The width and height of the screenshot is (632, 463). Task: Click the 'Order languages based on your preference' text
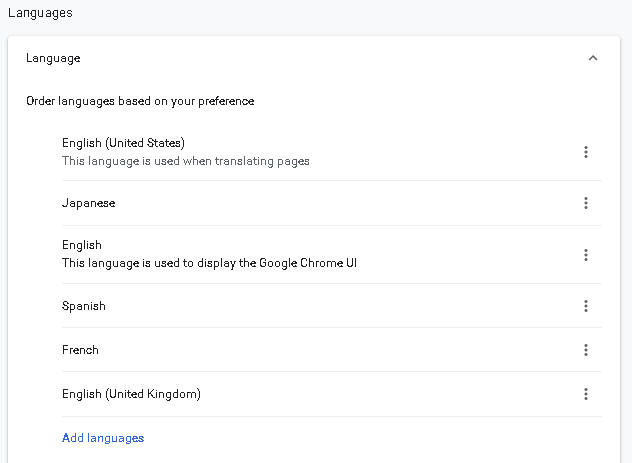[140, 101]
